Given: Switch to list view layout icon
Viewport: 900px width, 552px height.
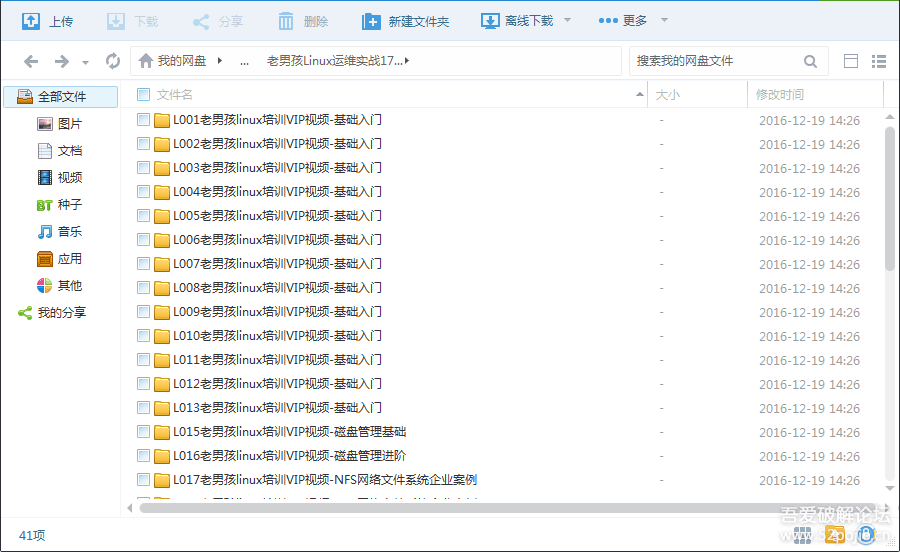Looking at the screenshot, I should pyautogui.click(x=879, y=61).
